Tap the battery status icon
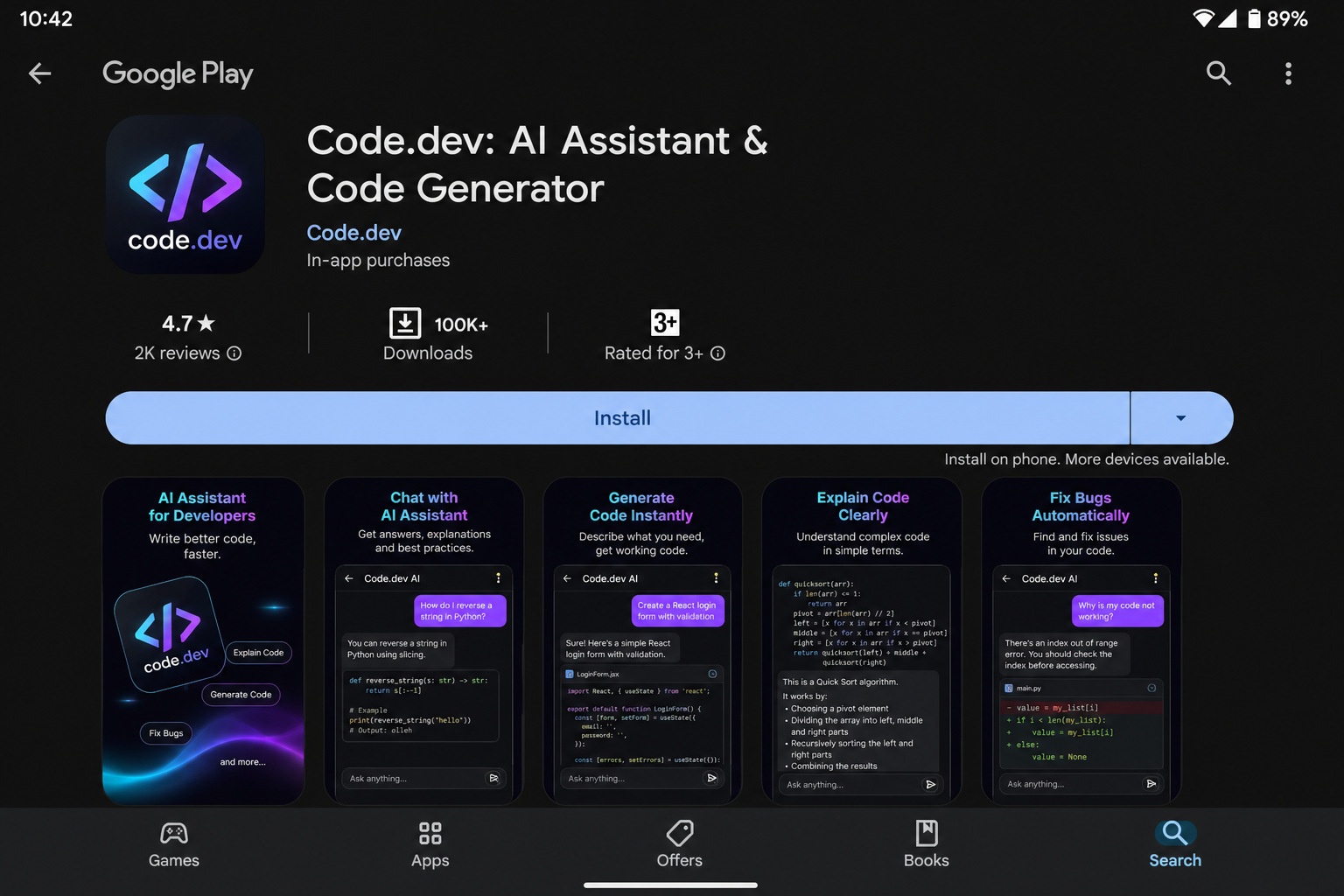The image size is (1344, 896). pos(1254,18)
